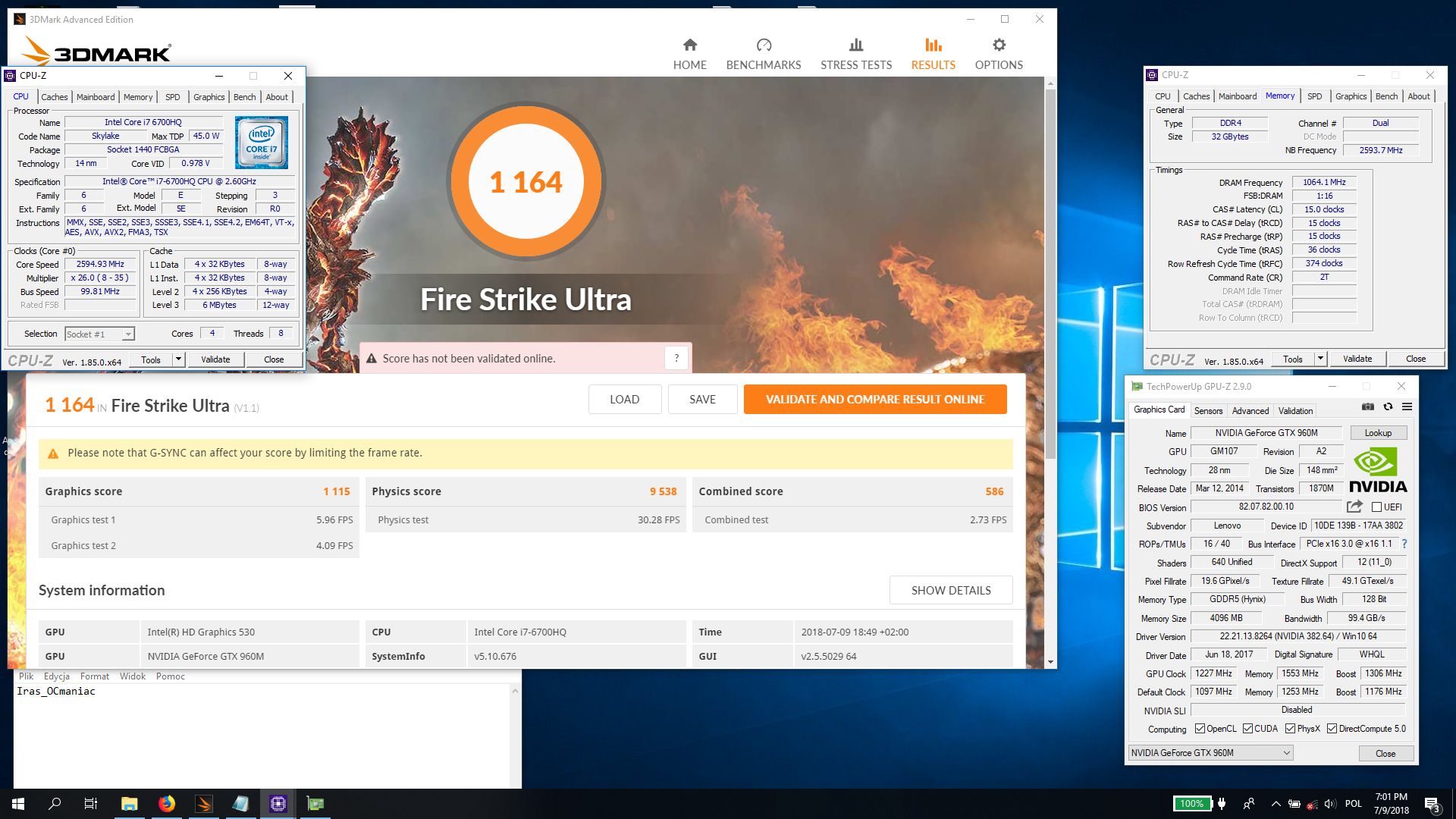This screenshot has height=819, width=1456.
Task: Click the LOAD button
Action: click(x=625, y=400)
